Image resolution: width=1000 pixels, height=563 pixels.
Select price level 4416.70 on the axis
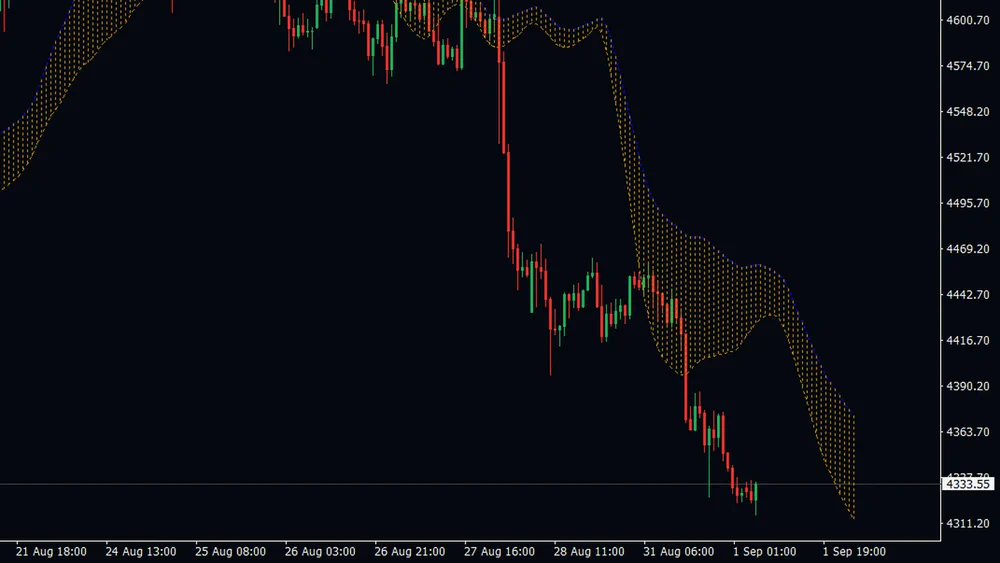coord(967,340)
